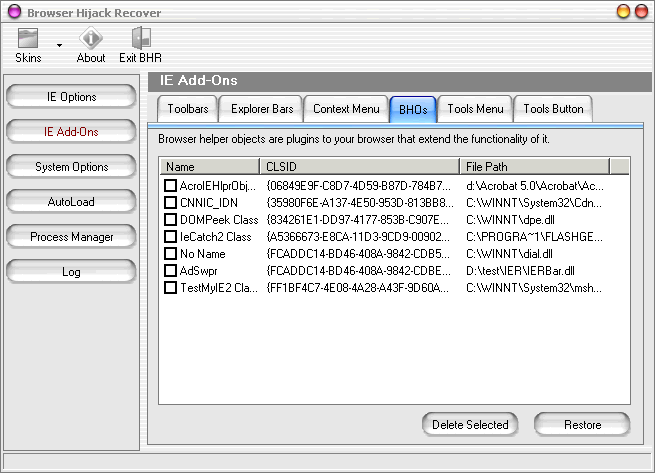Switch to the Tools Menu tab

[475, 109]
